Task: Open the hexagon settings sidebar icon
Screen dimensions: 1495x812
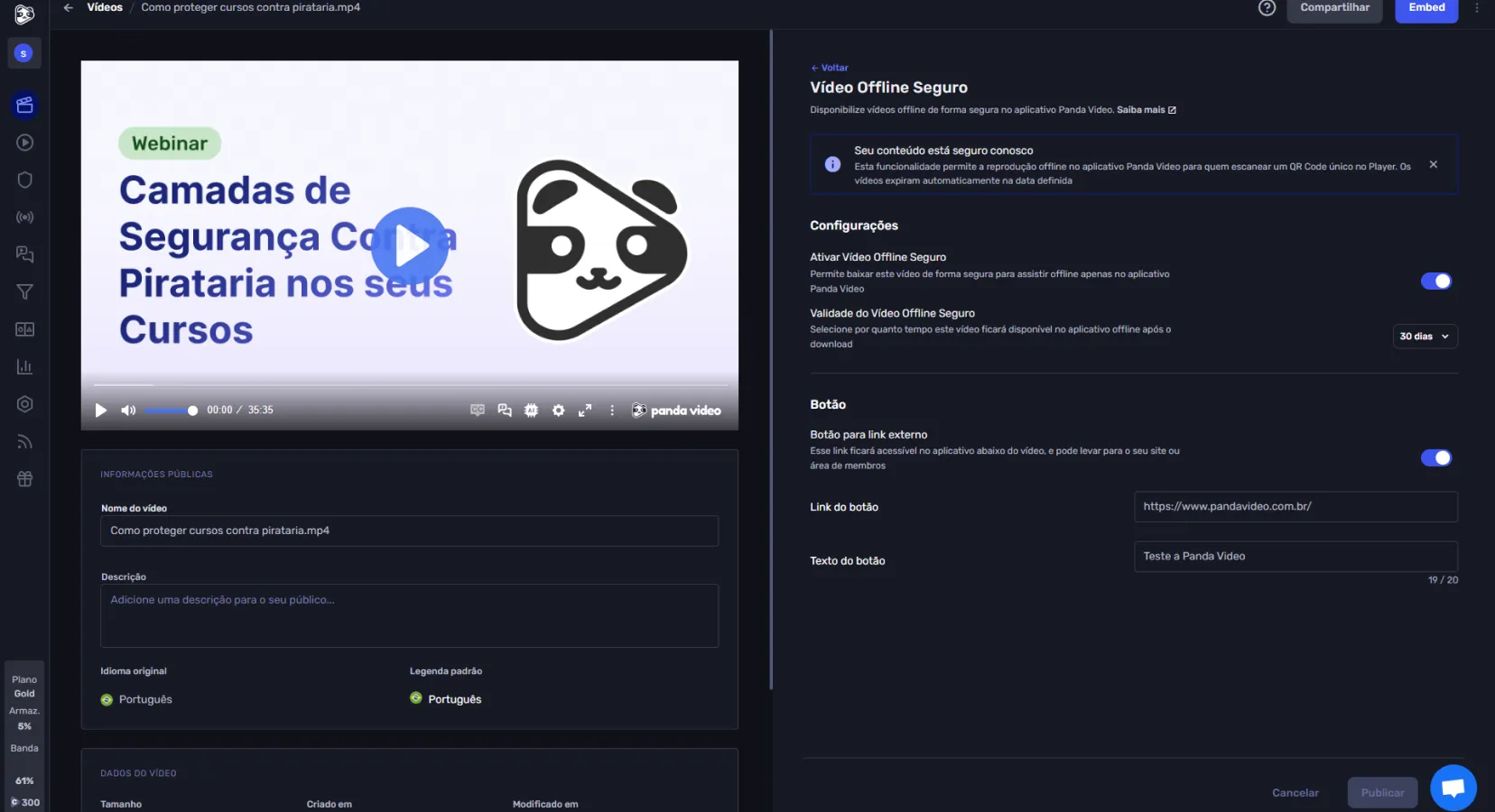Action: (x=24, y=404)
